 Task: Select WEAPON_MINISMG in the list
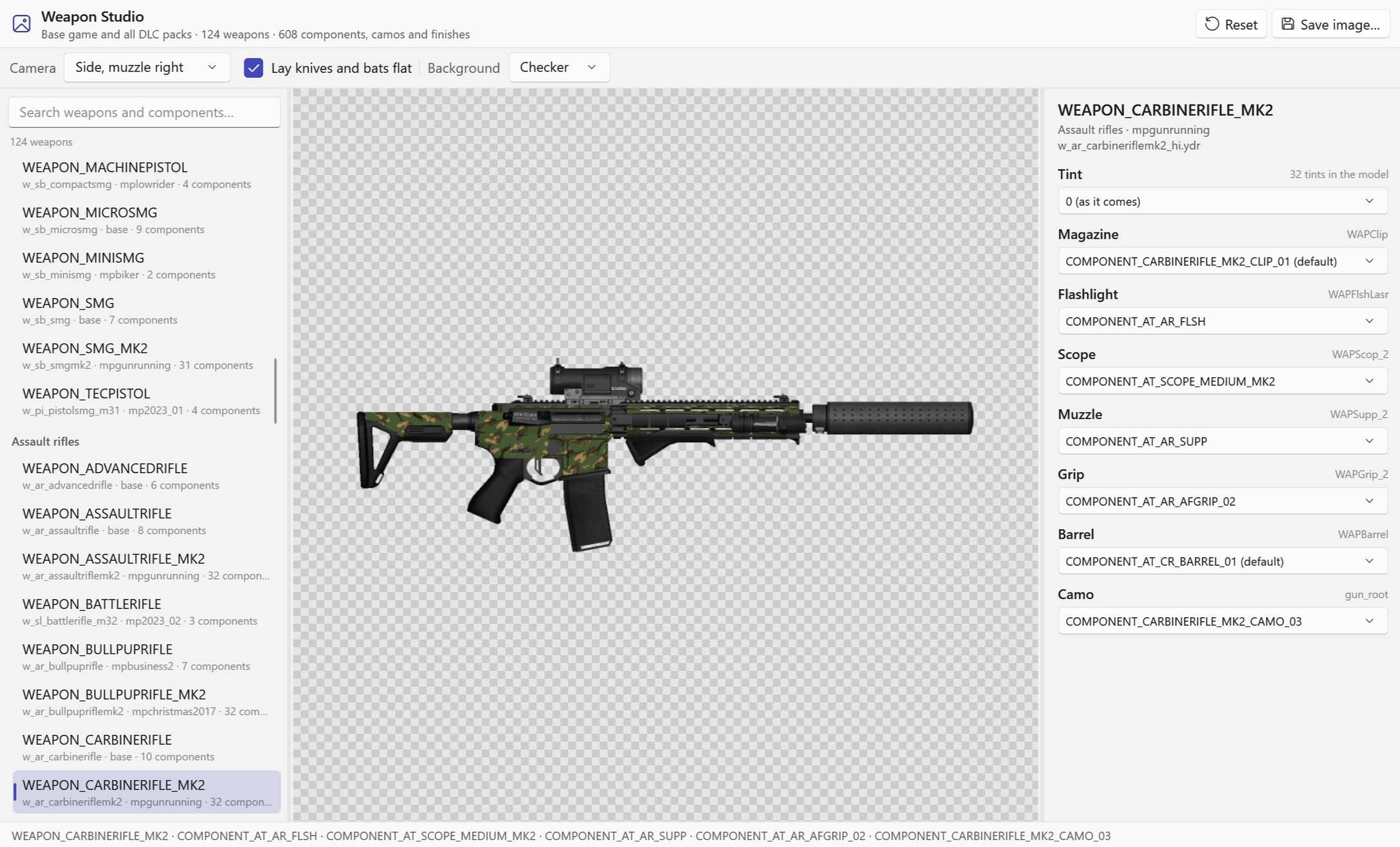click(147, 265)
